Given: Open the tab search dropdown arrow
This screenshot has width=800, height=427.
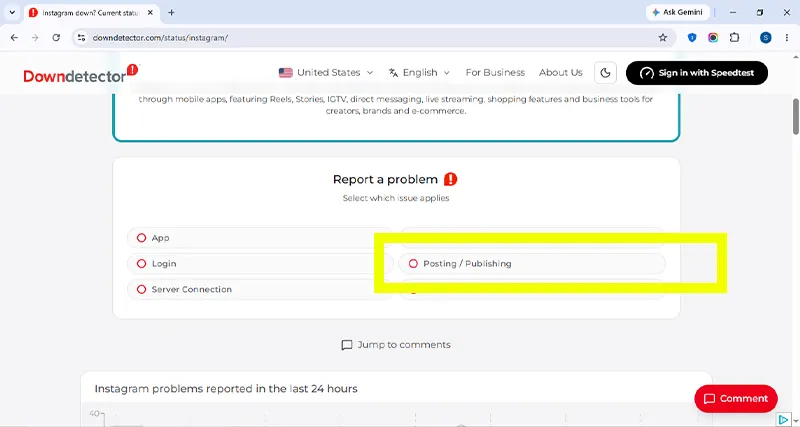Looking at the screenshot, I should coord(12,13).
